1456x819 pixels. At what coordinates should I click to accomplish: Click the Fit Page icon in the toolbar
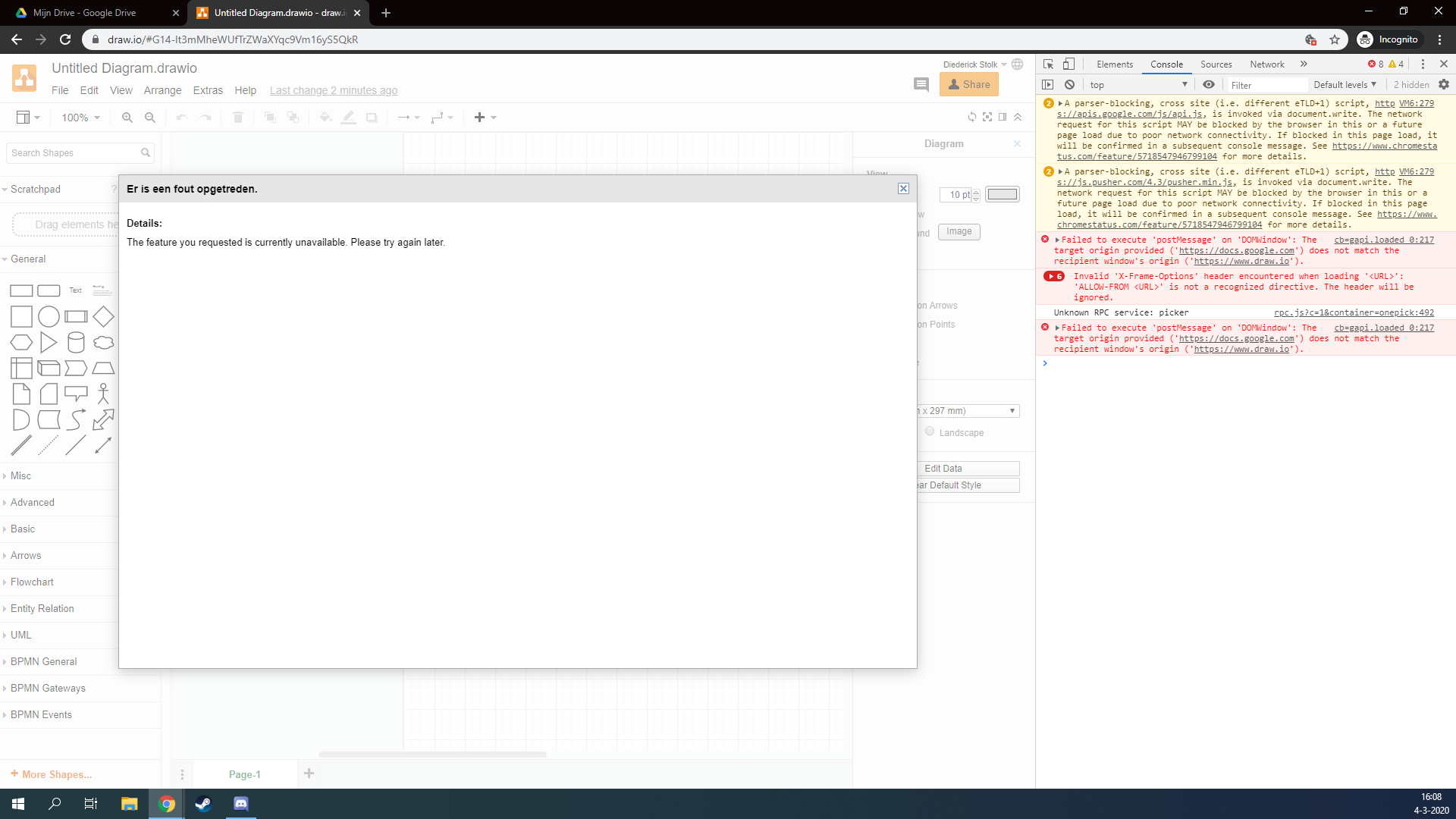[987, 117]
